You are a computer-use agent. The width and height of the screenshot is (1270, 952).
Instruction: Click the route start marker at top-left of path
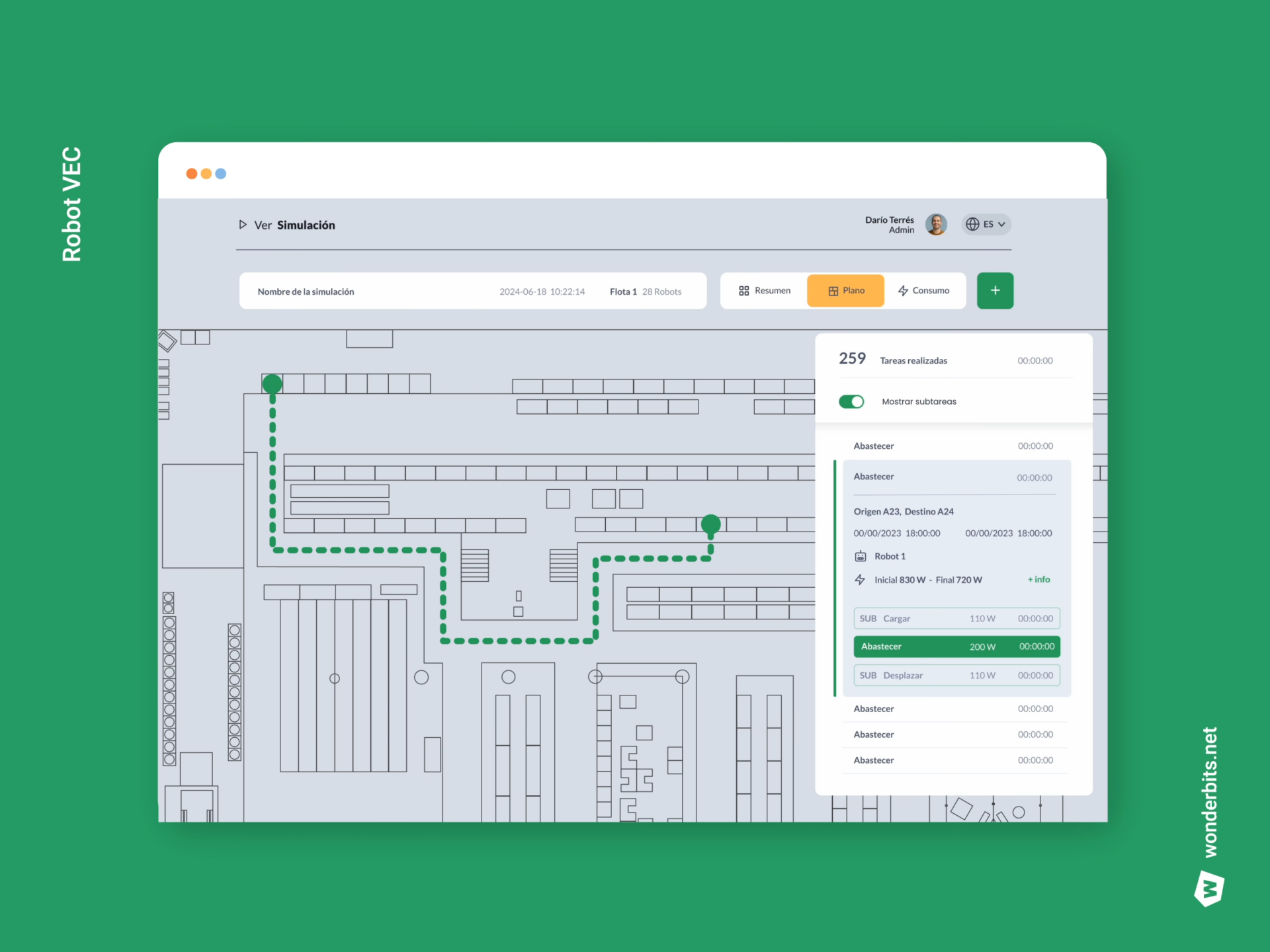[272, 384]
